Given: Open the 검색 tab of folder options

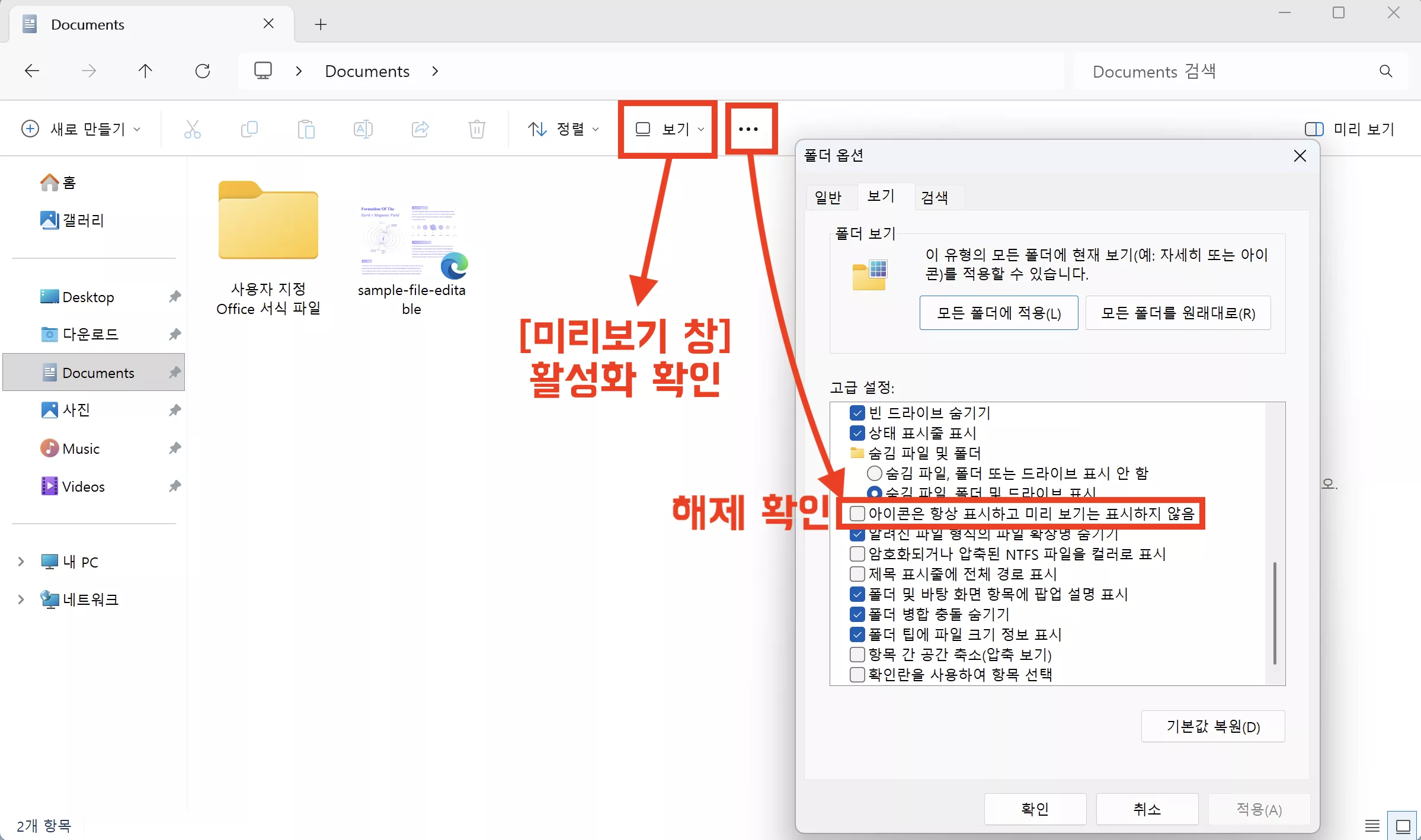Looking at the screenshot, I should tap(936, 196).
